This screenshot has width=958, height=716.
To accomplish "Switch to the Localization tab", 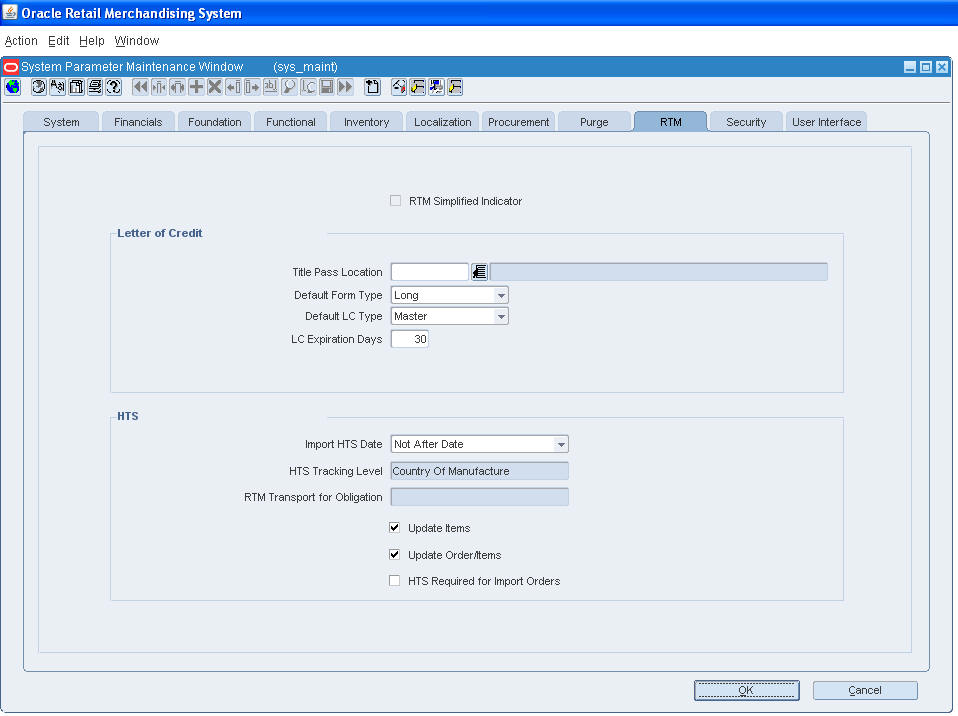I will 443,122.
